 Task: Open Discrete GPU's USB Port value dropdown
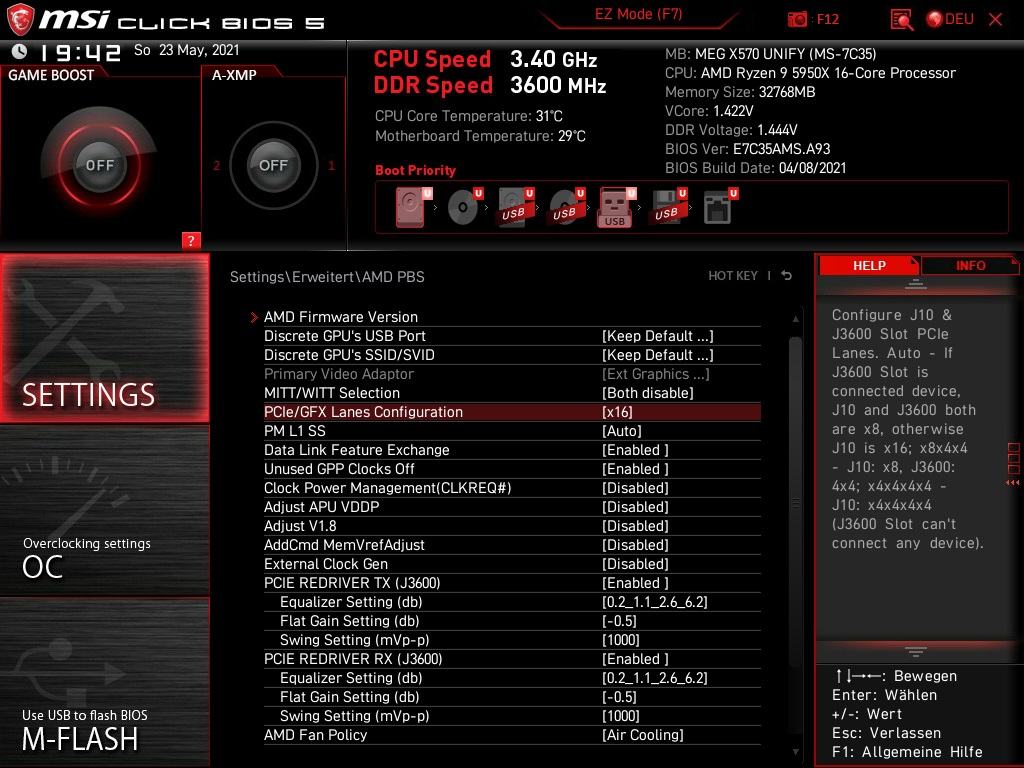[657, 336]
